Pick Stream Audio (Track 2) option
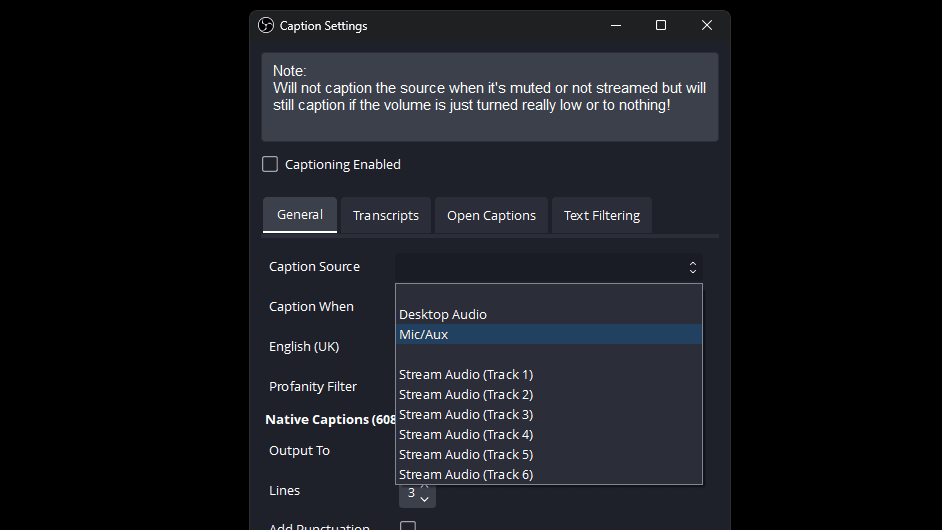Screen dimensions: 942x530 [x=466, y=395]
